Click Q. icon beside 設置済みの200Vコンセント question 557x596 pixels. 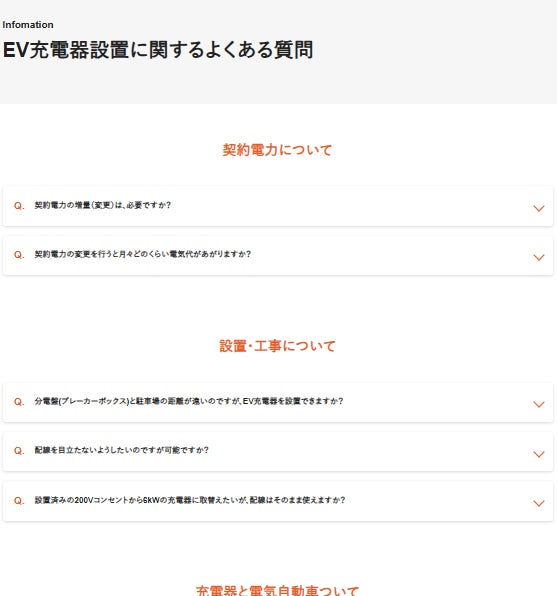tap(19, 501)
